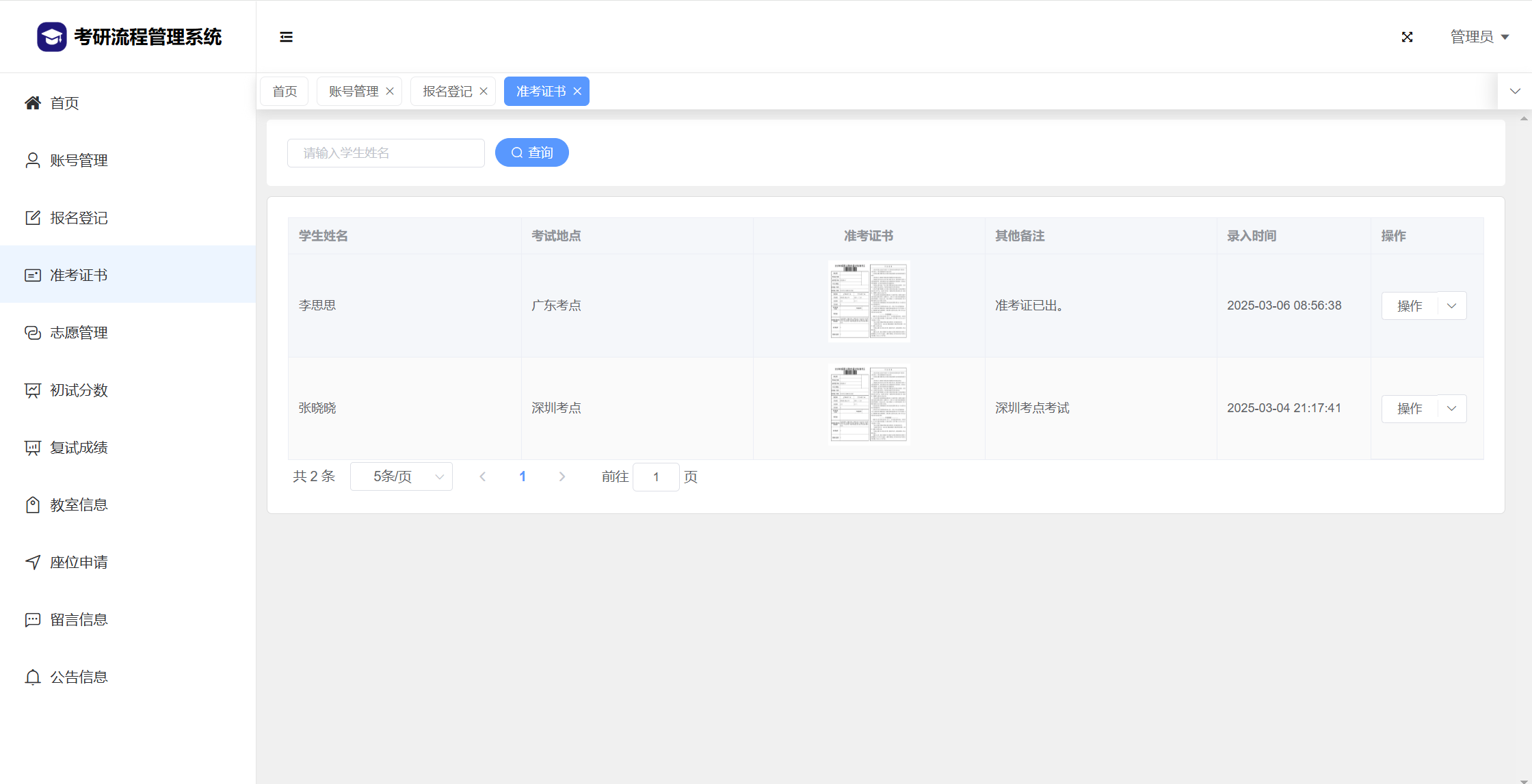Open 张晓晓's 准考证书 thumbnail image
1532x784 pixels.
869,405
